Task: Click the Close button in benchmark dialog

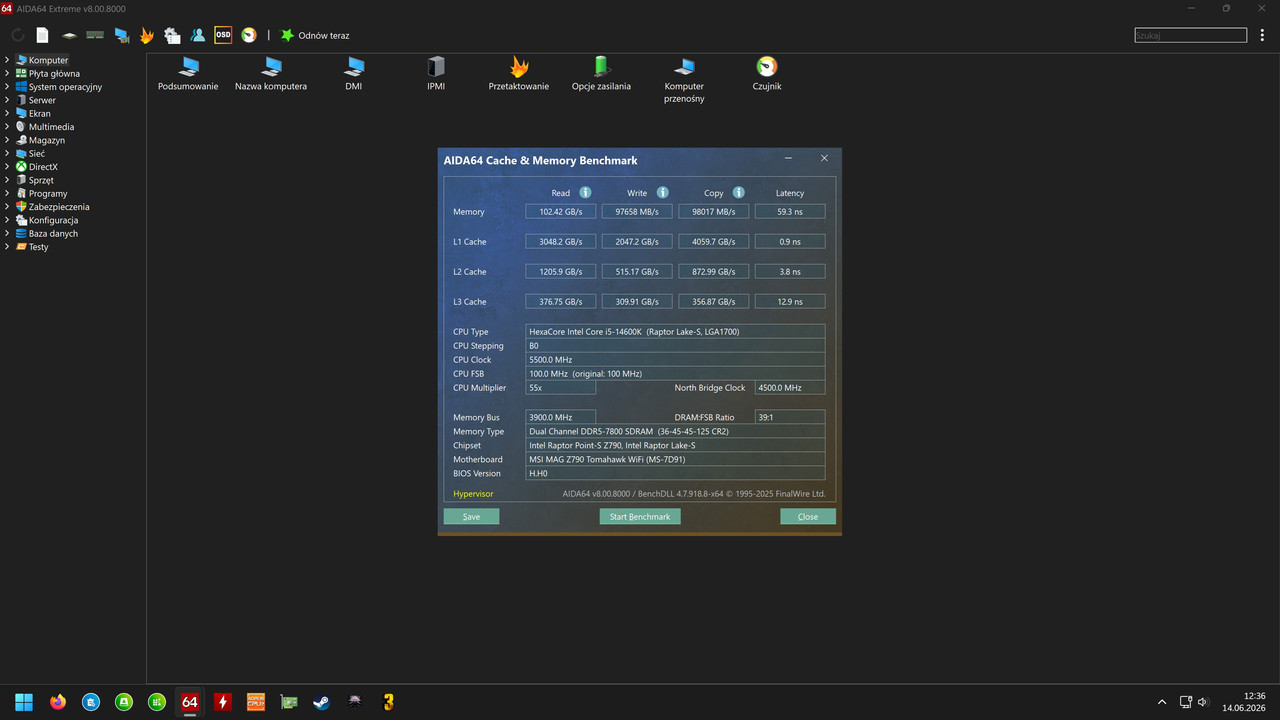Action: tap(808, 517)
